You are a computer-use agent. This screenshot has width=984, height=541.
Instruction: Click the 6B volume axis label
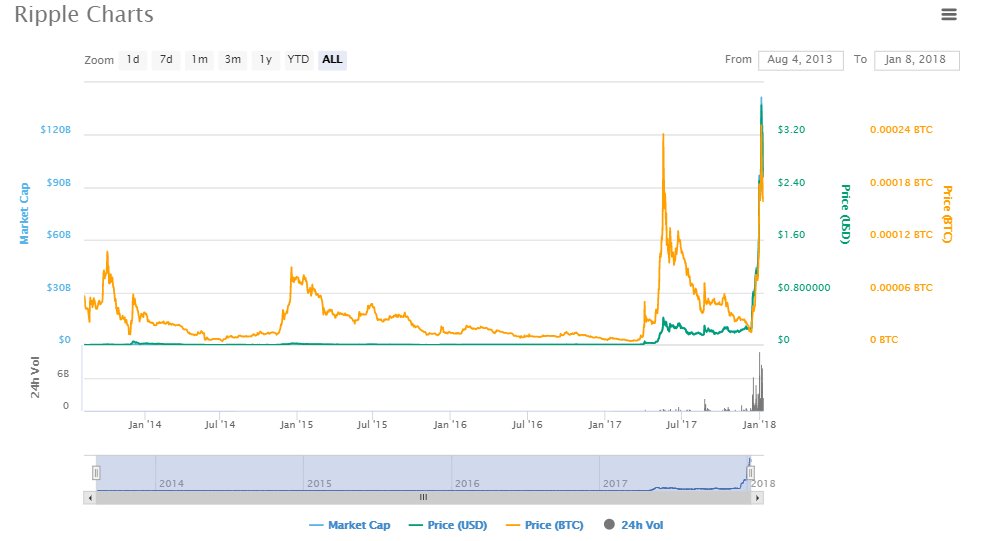63,374
